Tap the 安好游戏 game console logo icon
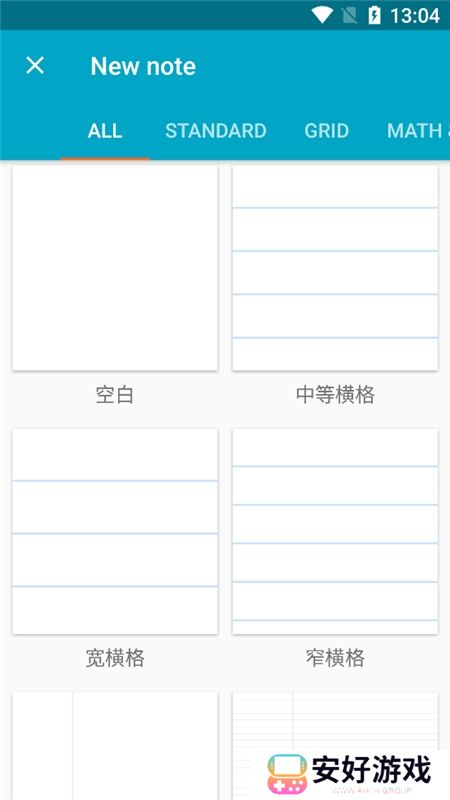 tap(287, 774)
